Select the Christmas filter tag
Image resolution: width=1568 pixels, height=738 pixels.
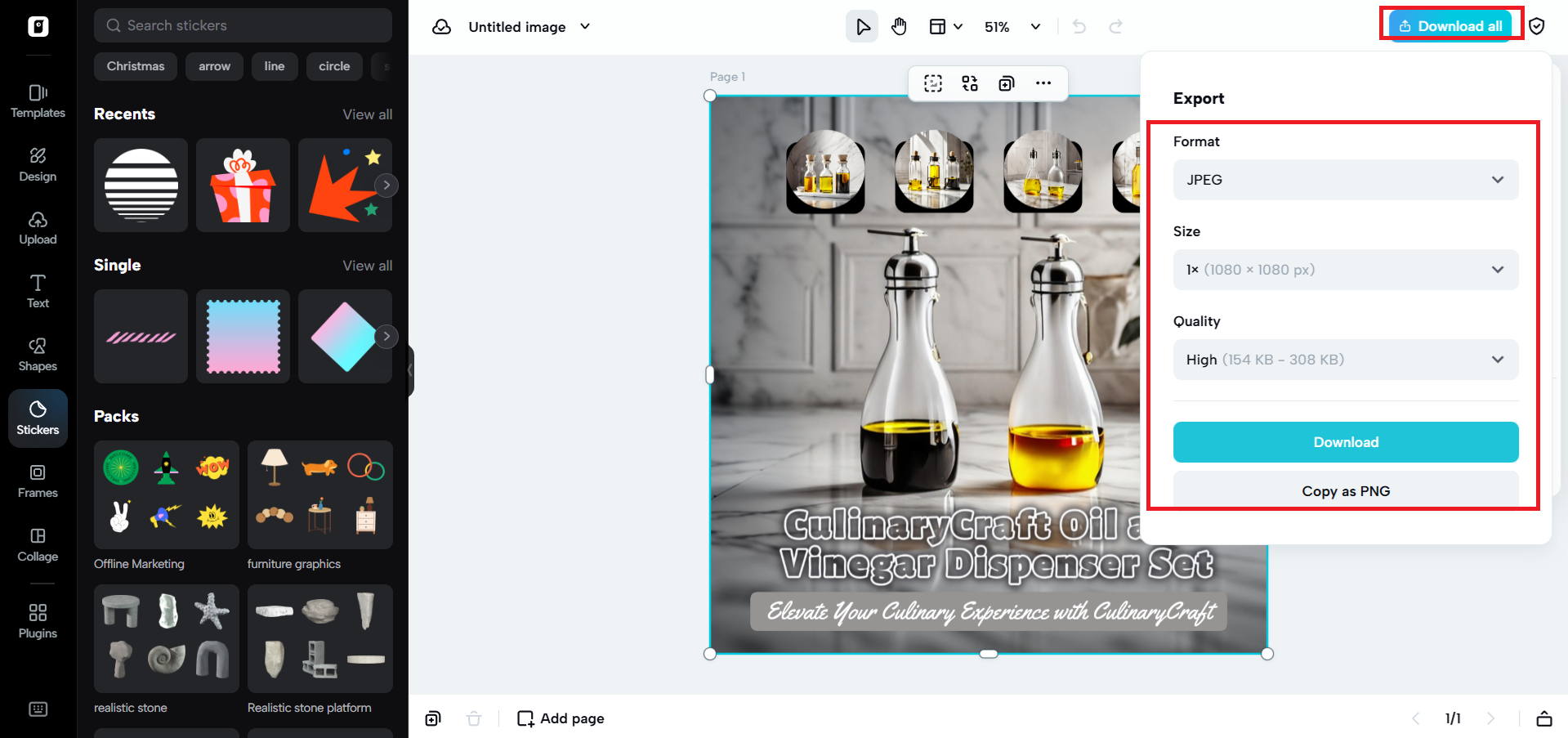click(x=136, y=66)
